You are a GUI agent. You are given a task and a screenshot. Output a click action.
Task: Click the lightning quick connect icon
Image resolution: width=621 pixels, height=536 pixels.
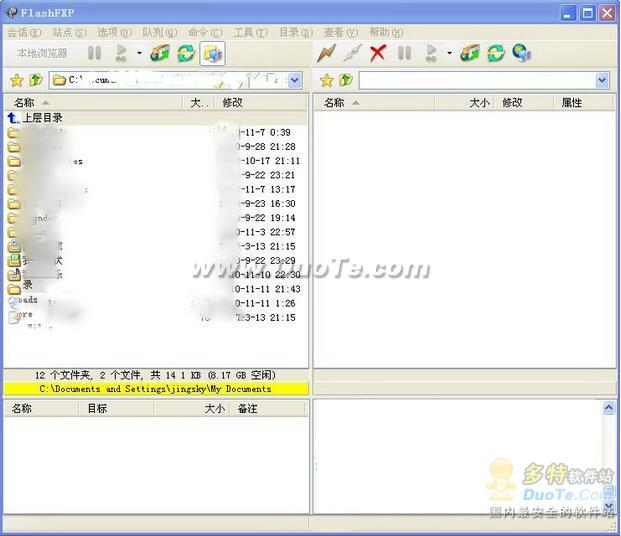click(x=326, y=53)
